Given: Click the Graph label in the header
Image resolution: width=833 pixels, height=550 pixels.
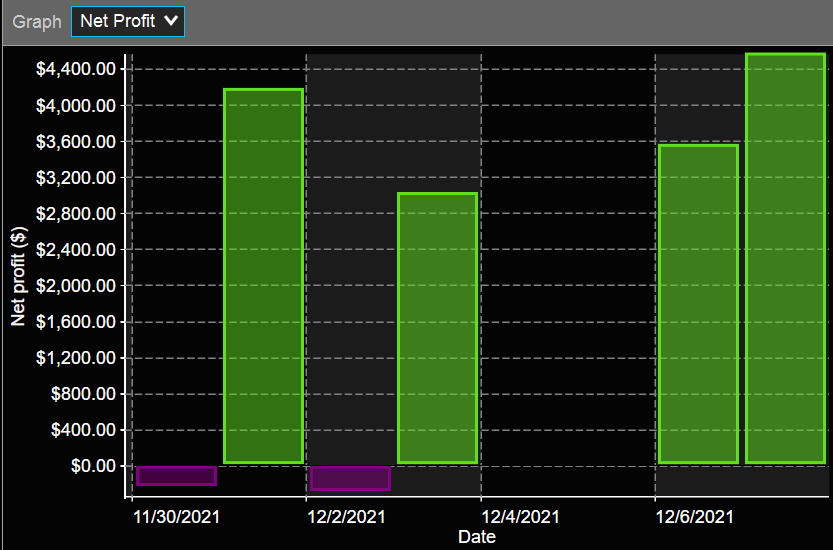Looking at the screenshot, I should point(37,21).
